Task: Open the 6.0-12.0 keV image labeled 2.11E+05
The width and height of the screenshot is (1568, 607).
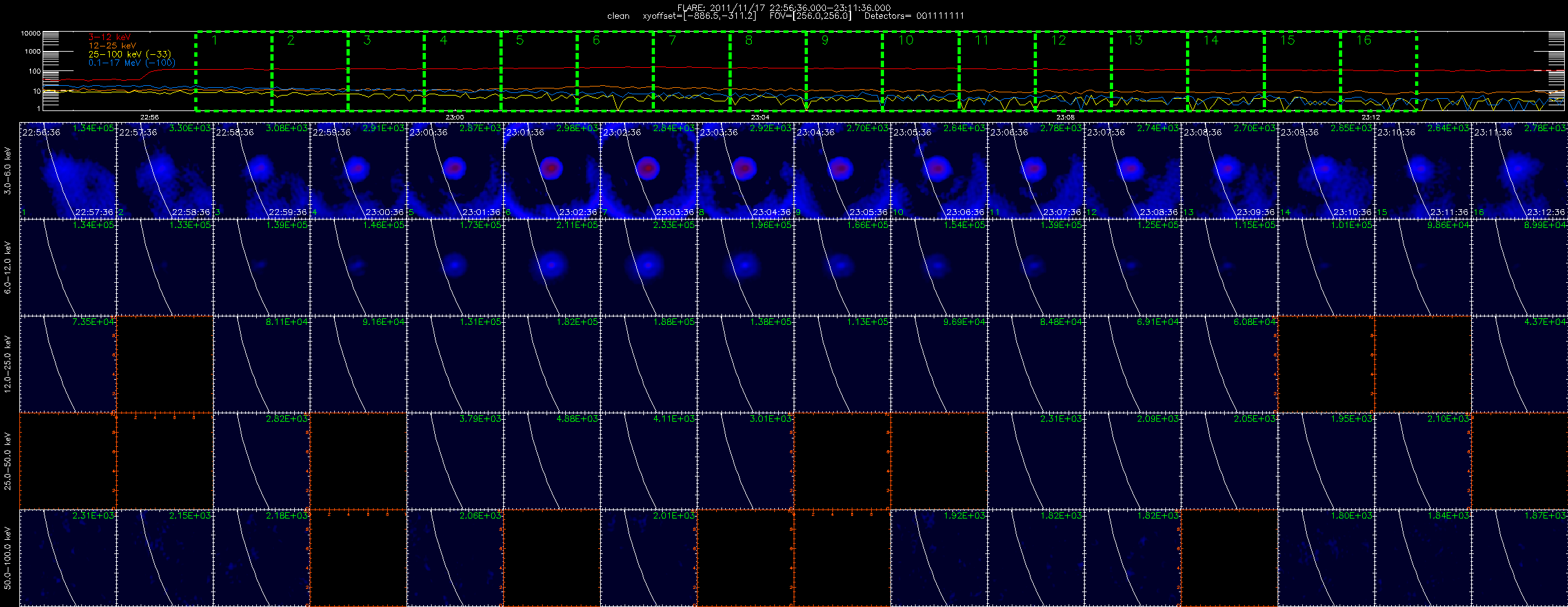Action: point(552,267)
